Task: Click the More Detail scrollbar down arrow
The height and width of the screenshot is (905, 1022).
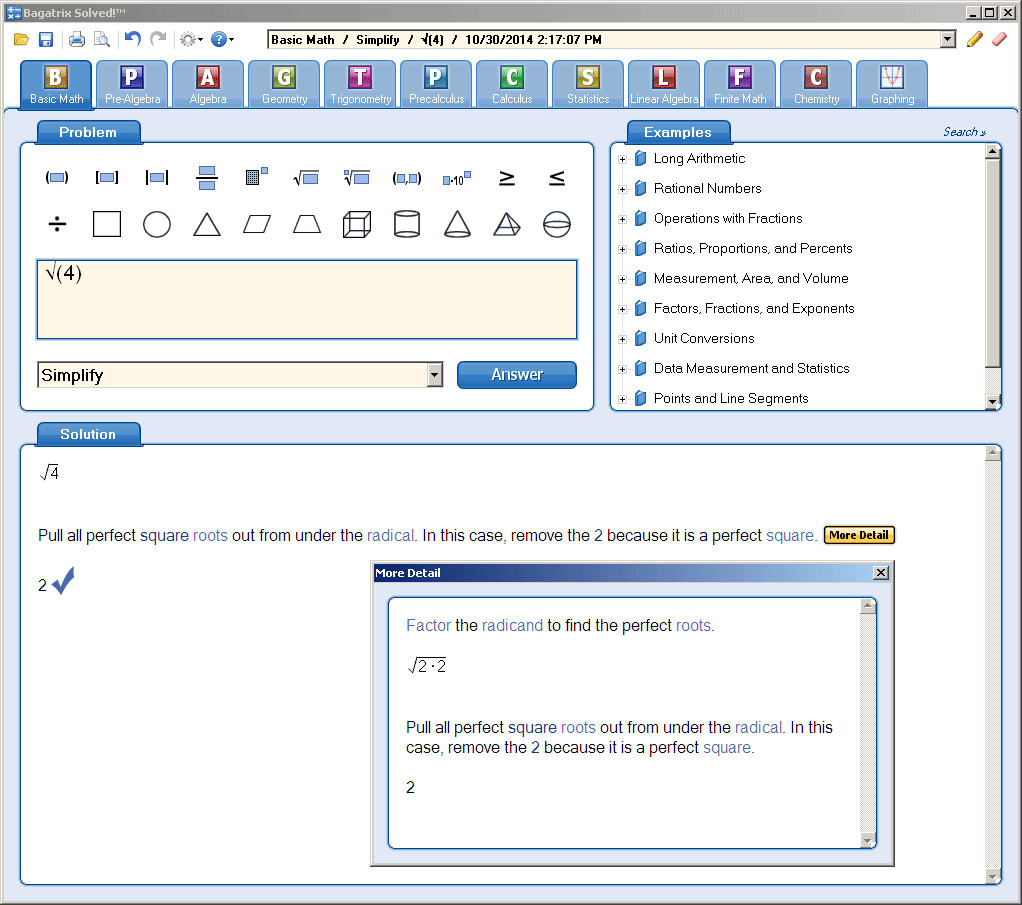Action: click(868, 841)
